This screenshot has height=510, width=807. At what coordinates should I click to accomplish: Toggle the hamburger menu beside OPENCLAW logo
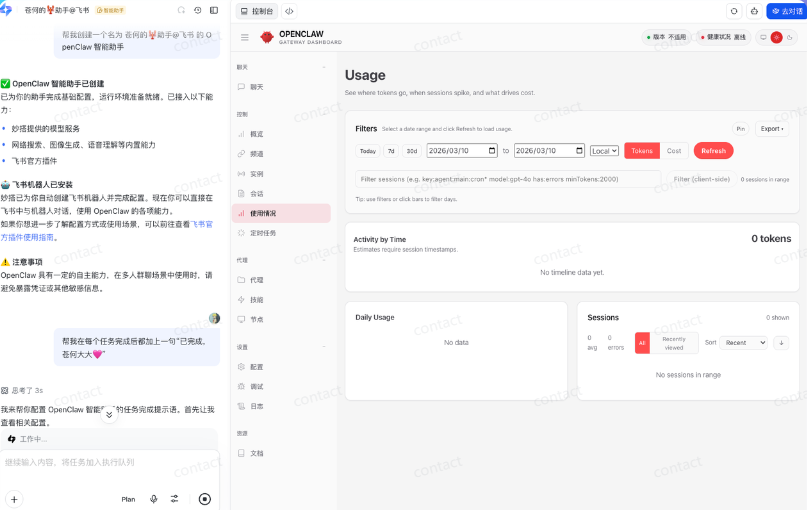(245, 37)
